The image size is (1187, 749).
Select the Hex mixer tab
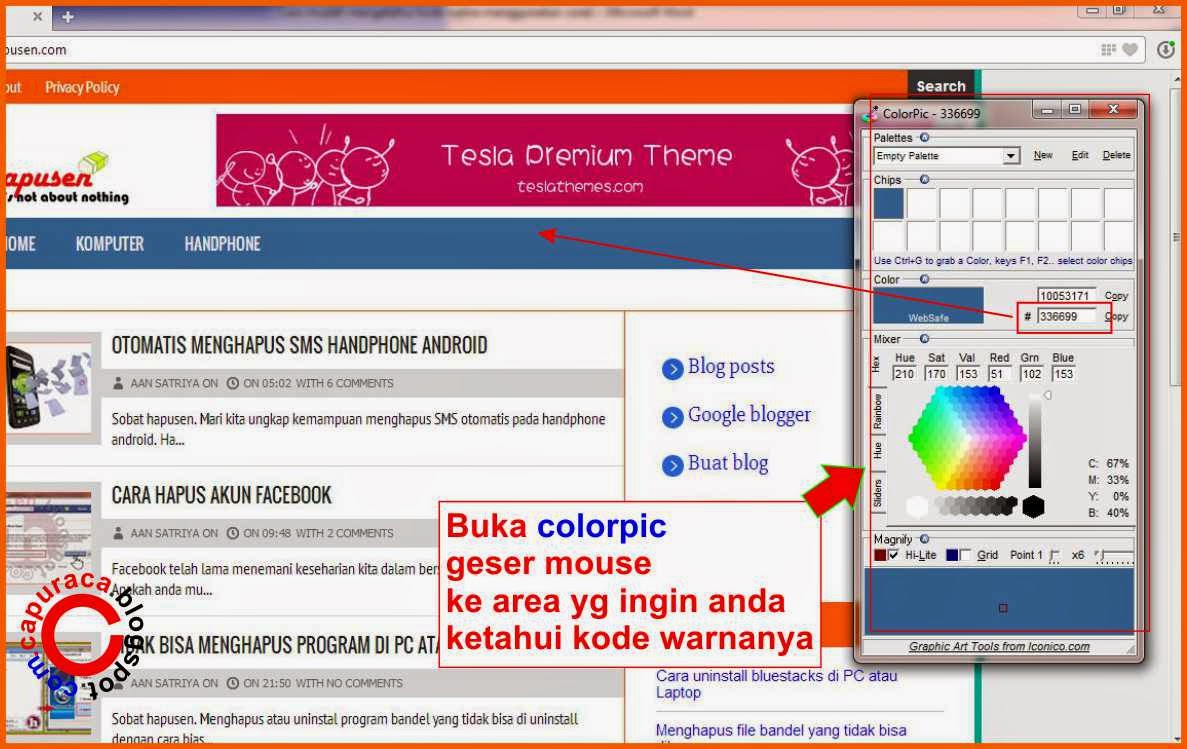(x=877, y=364)
